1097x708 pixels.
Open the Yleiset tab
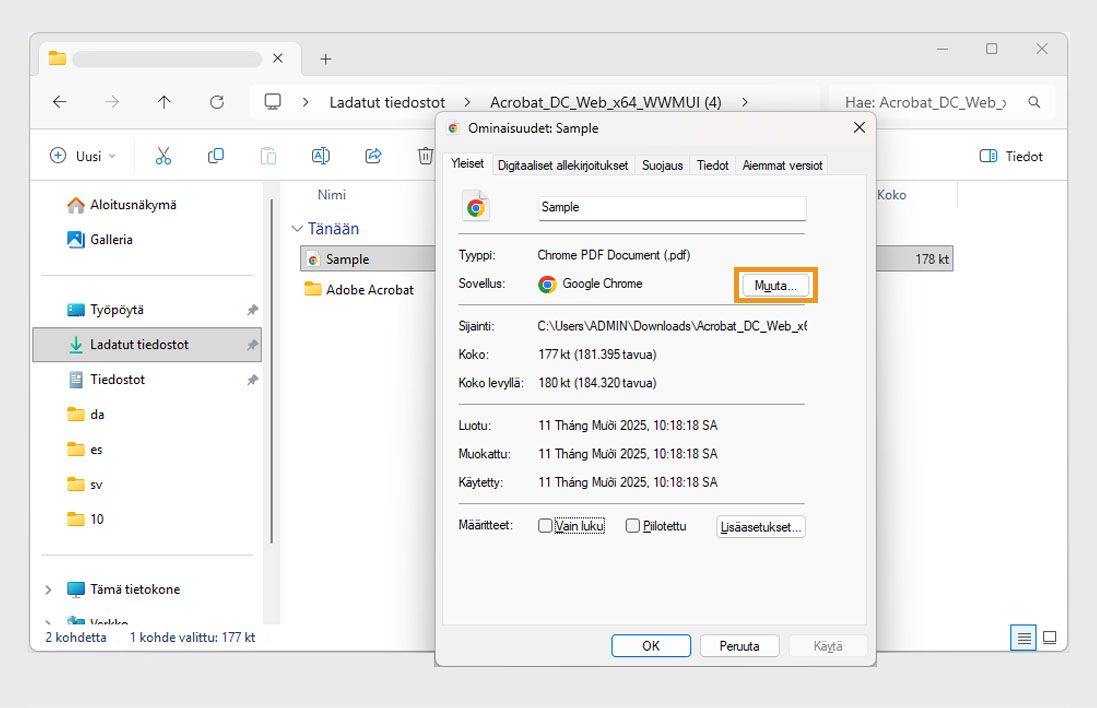pyautogui.click(x=467, y=164)
